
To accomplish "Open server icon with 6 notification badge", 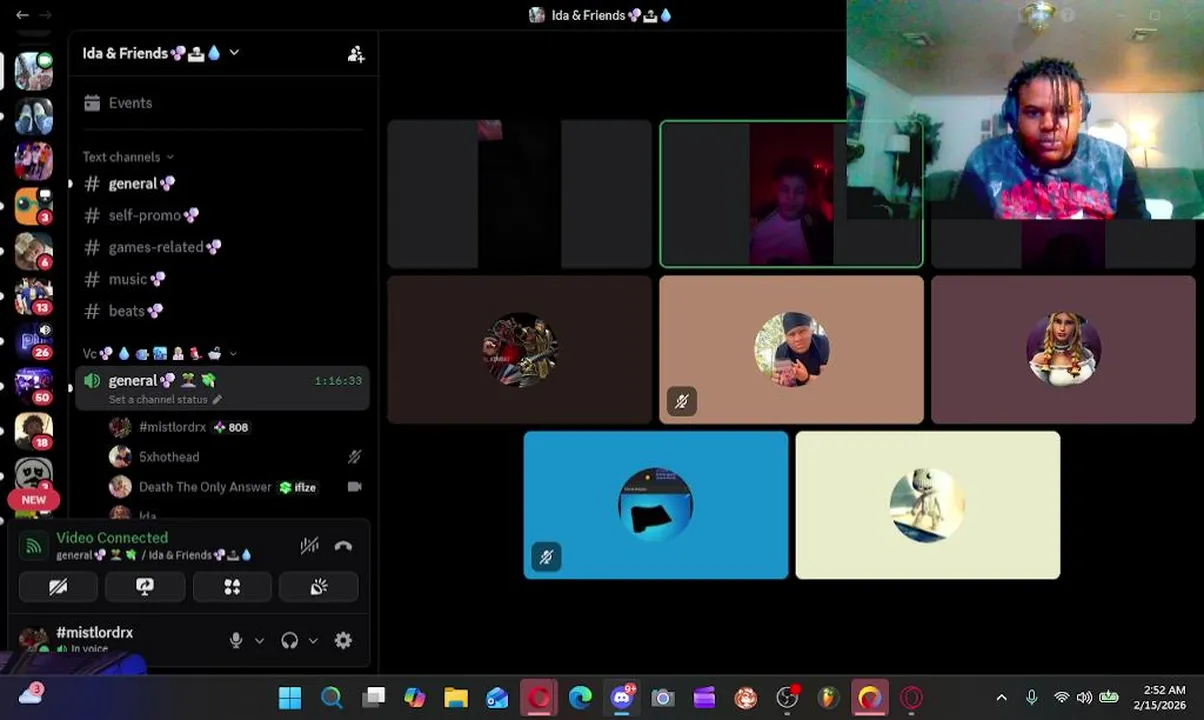I will (33, 251).
